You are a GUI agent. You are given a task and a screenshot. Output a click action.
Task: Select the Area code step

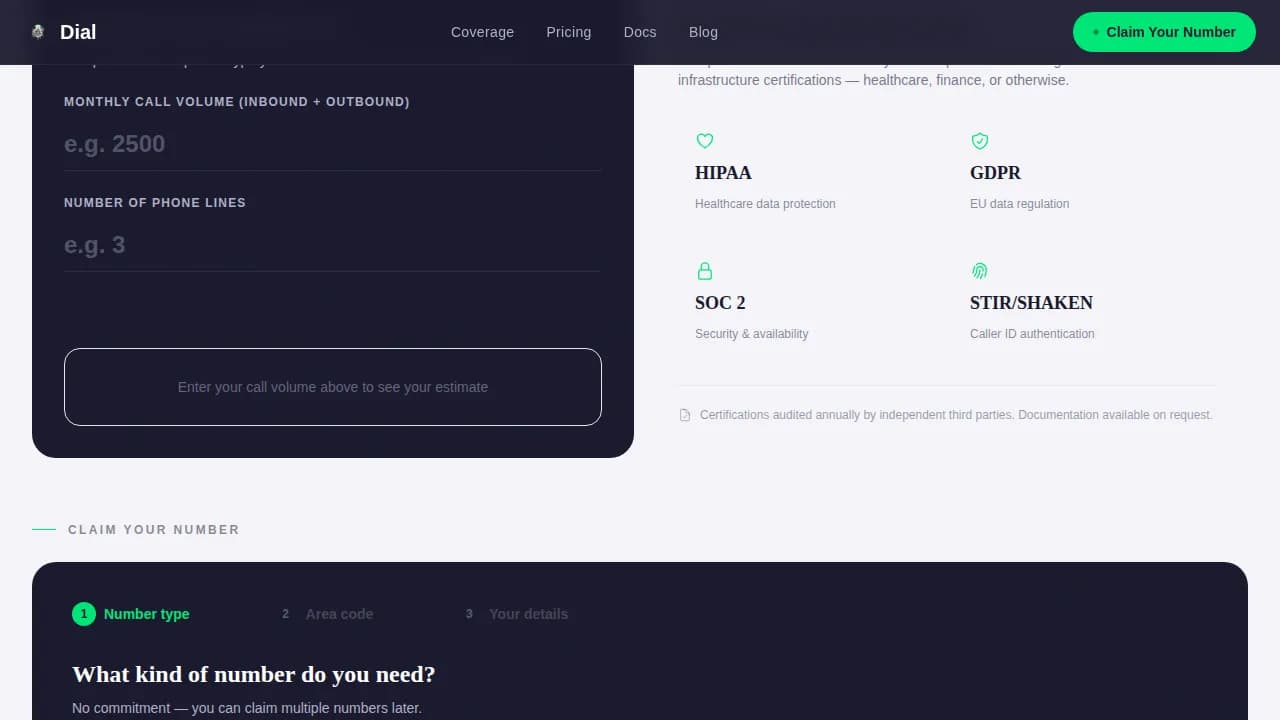[x=324, y=614]
